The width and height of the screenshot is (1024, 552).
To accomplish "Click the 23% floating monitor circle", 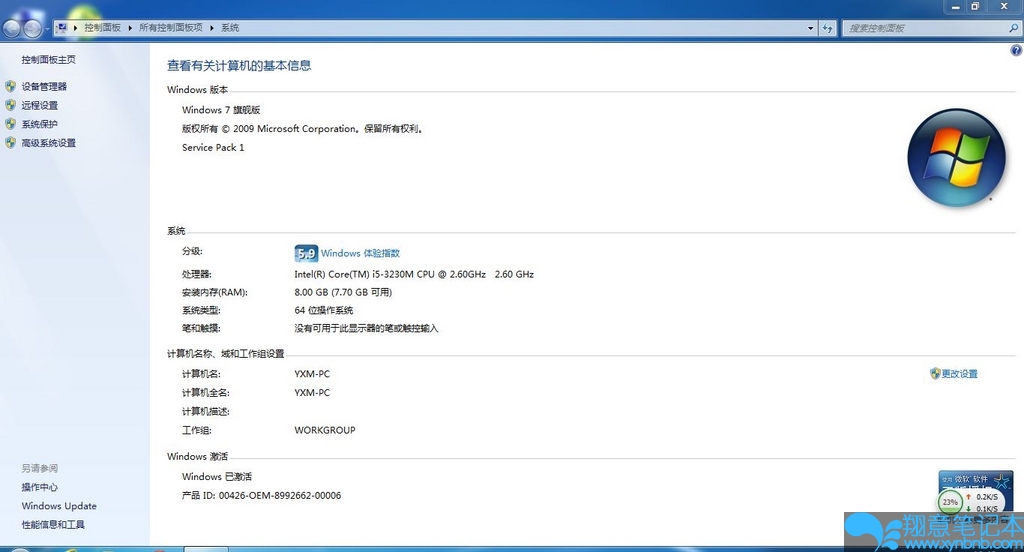I will pos(950,502).
